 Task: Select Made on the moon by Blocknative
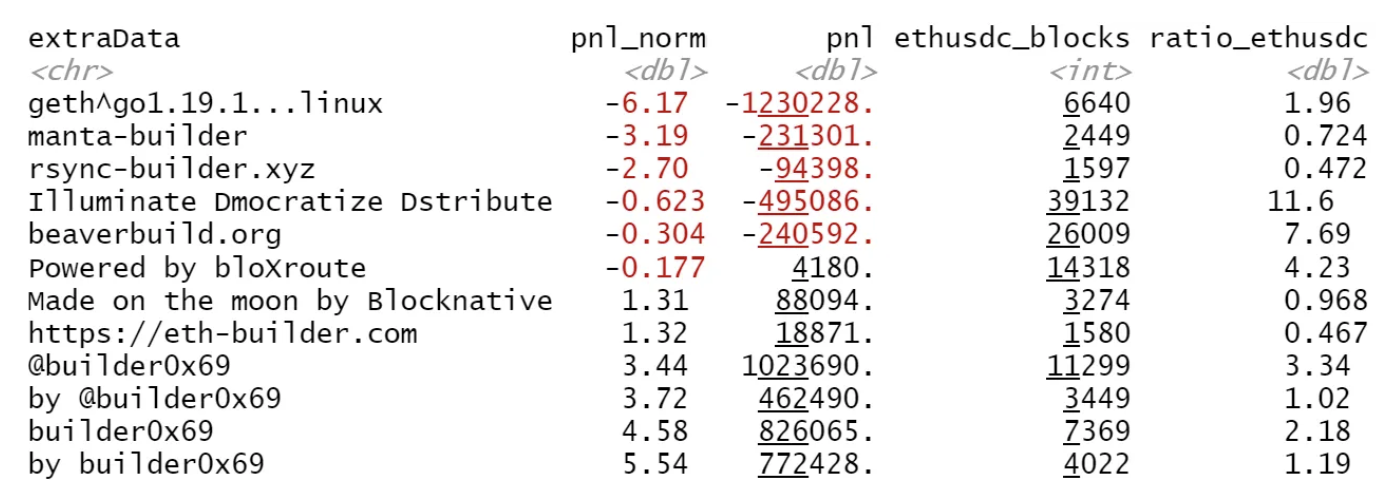pyautogui.click(x=290, y=300)
